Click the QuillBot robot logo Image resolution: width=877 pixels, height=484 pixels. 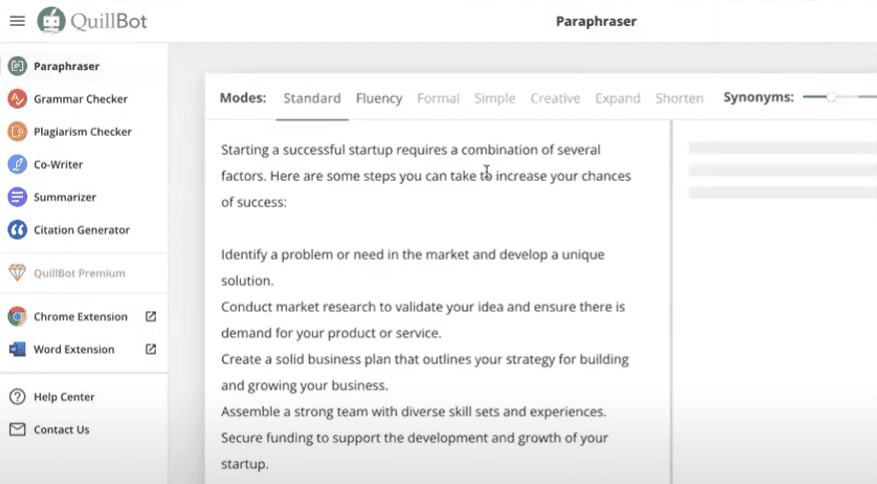click(51, 21)
